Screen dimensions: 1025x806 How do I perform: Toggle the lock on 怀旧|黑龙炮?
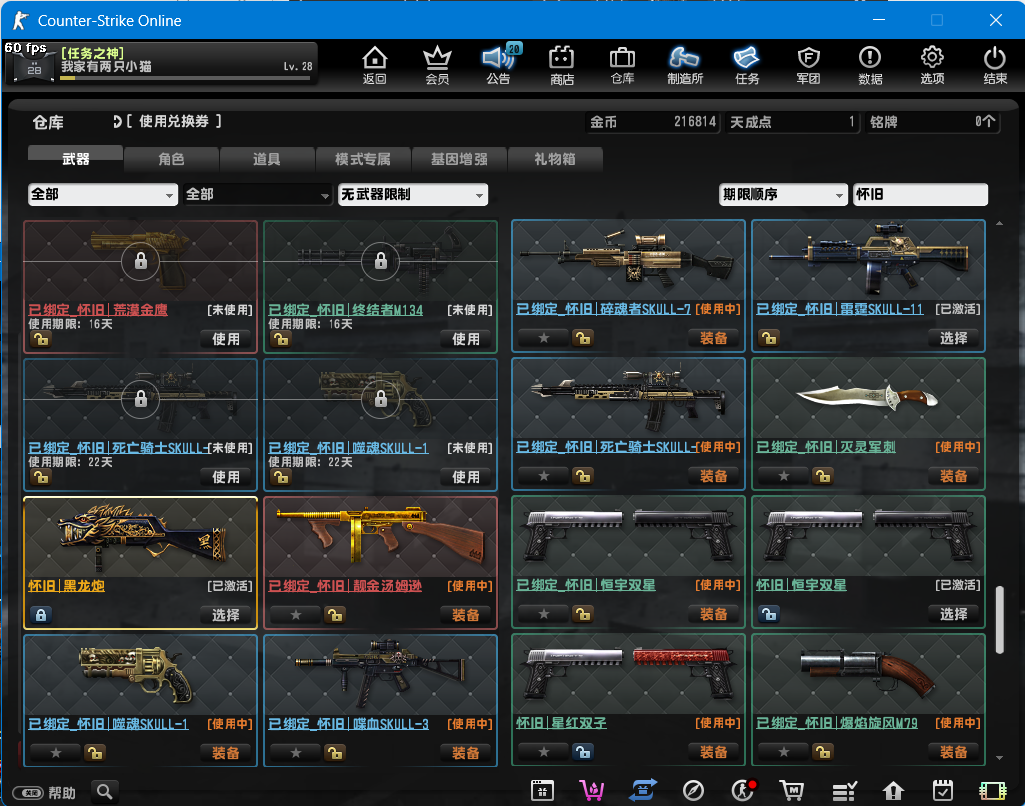tap(41, 614)
